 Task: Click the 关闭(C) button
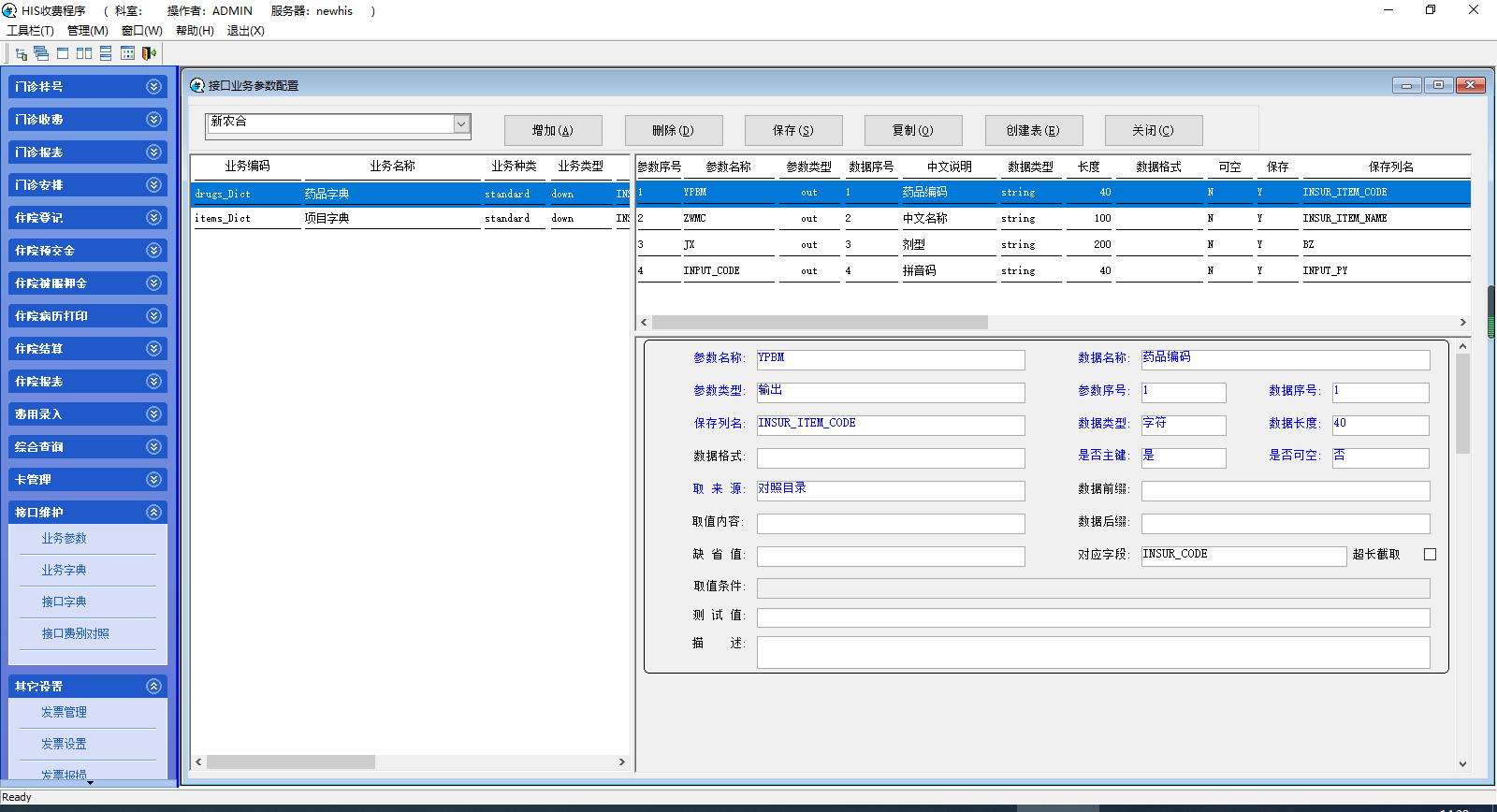(x=1154, y=130)
